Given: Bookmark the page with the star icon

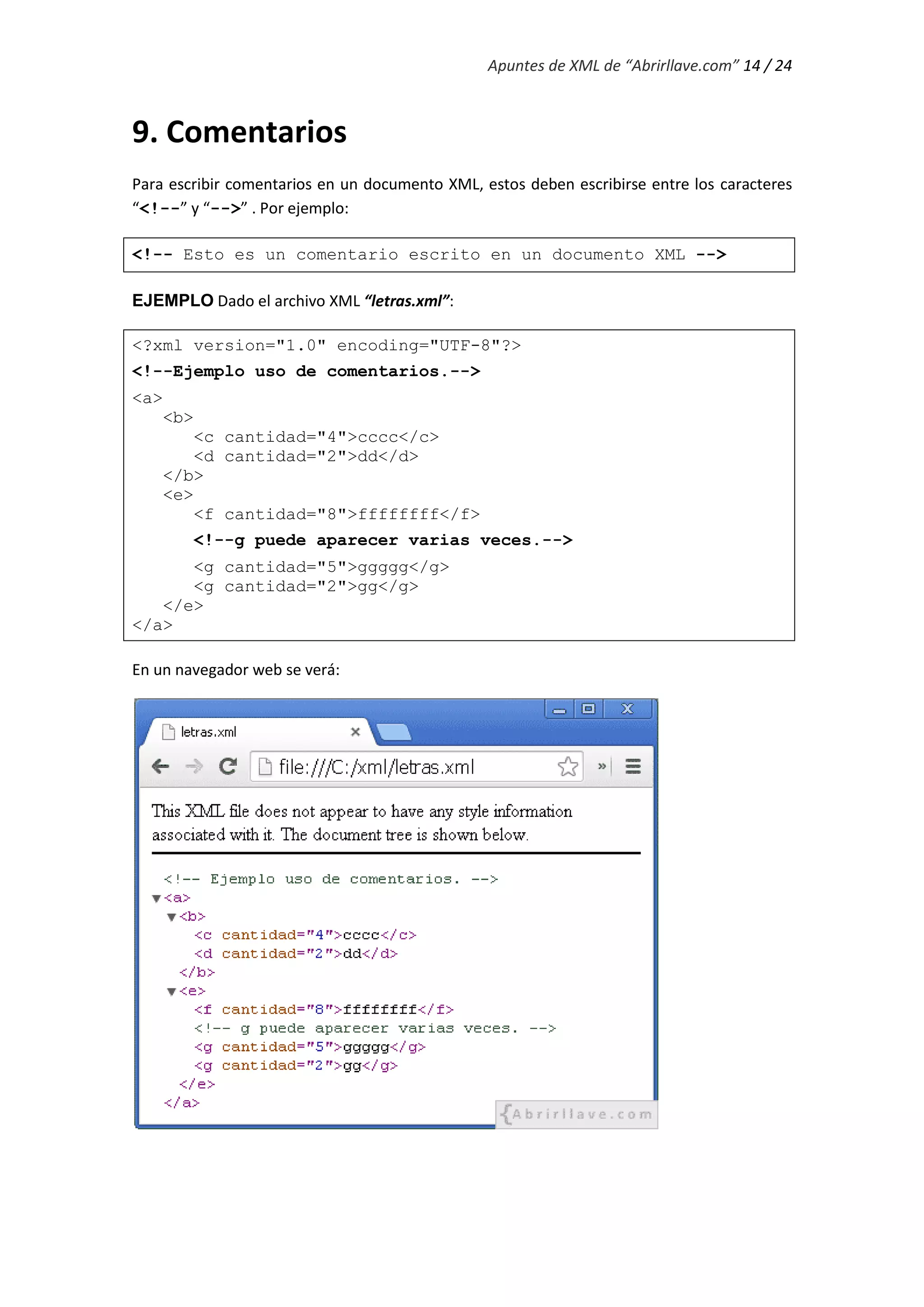Looking at the screenshot, I should click(567, 766).
